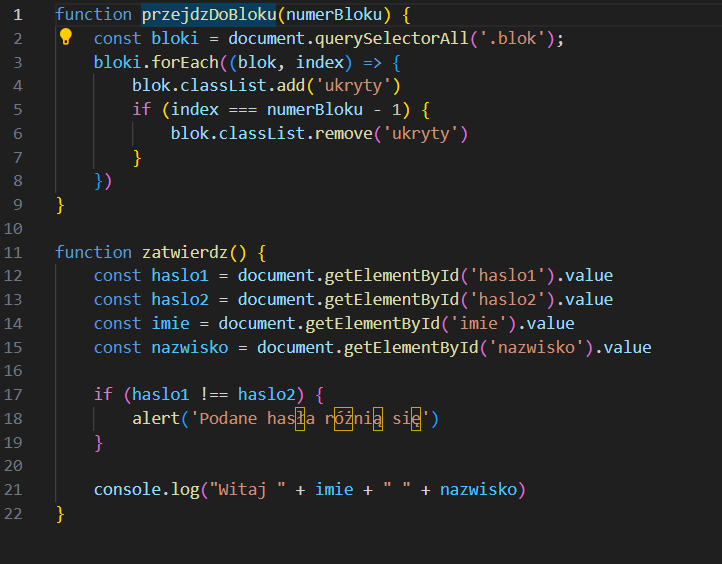Click the highlighted przejdzDoBloku function name
Viewport: 722px width, 564px height.
click(x=208, y=15)
